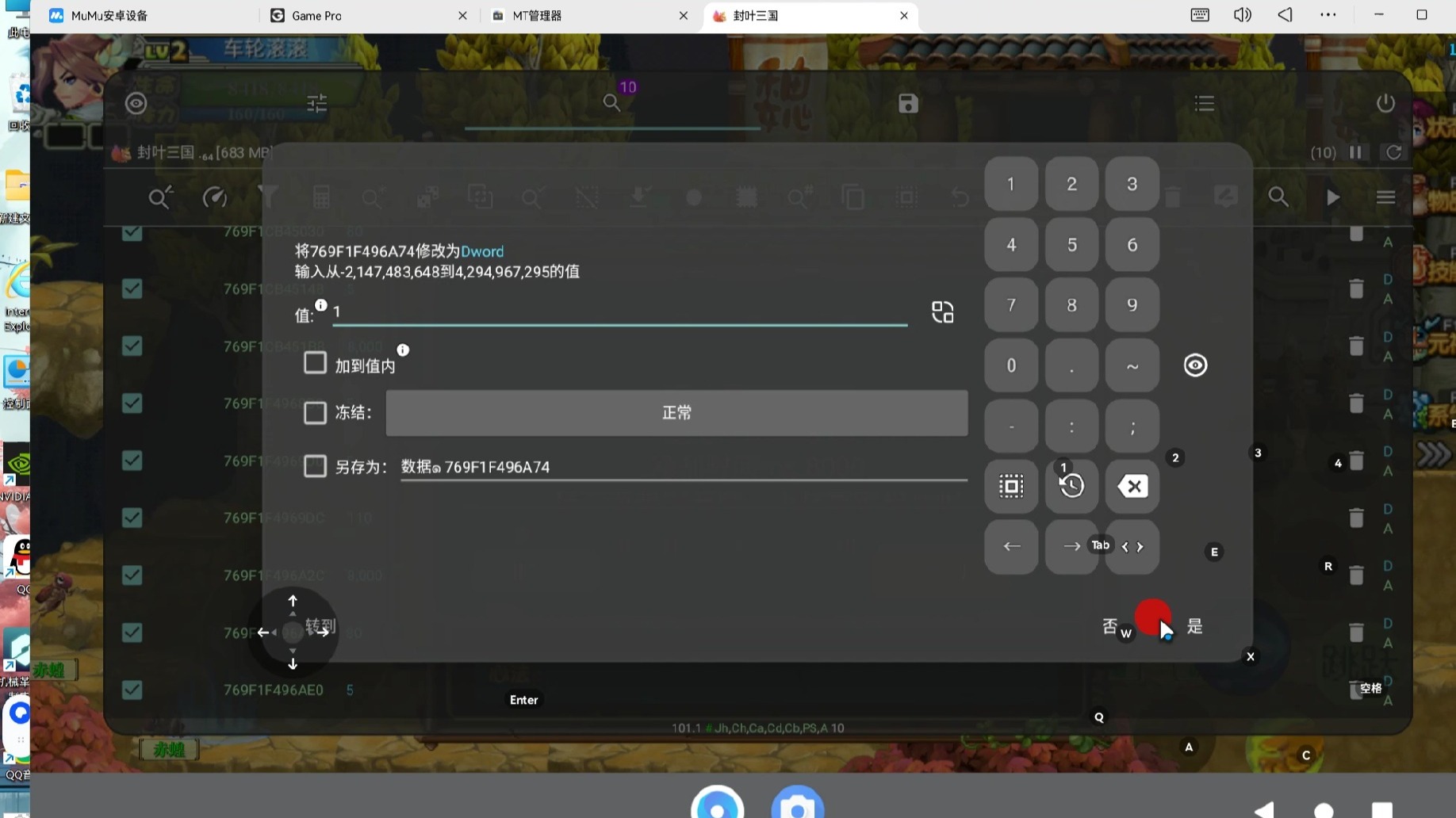This screenshot has width=1456, height=818.
Task: Open the settings sliders tab
Action: point(317,103)
